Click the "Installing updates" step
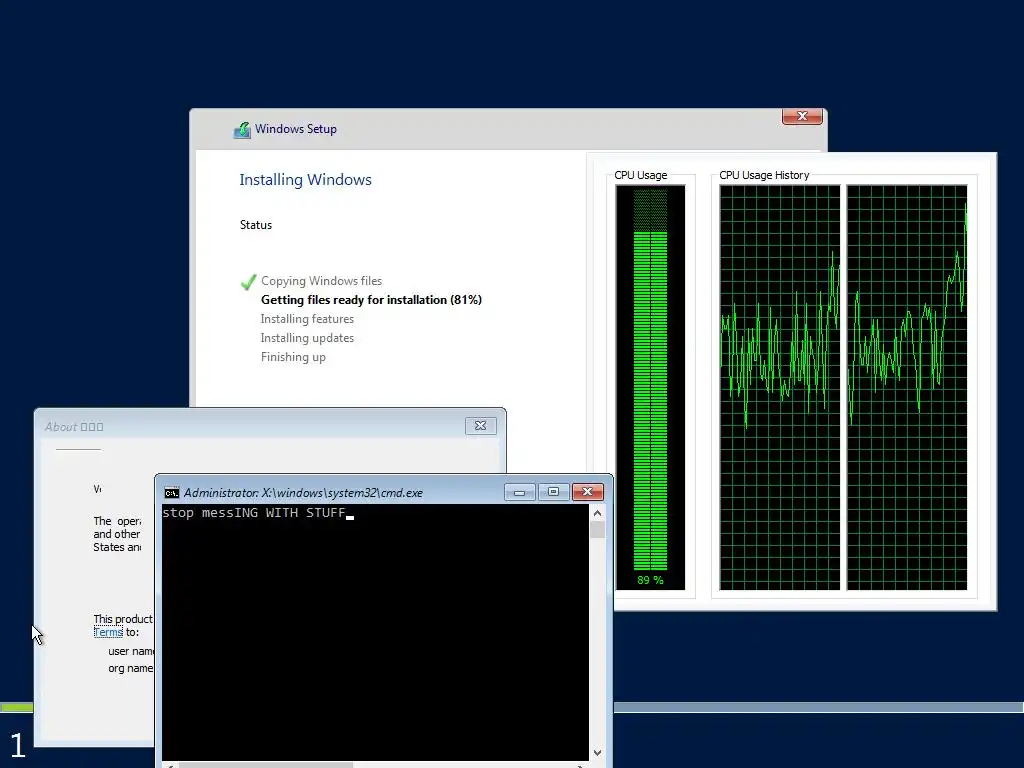The image size is (1024, 768). click(x=307, y=338)
